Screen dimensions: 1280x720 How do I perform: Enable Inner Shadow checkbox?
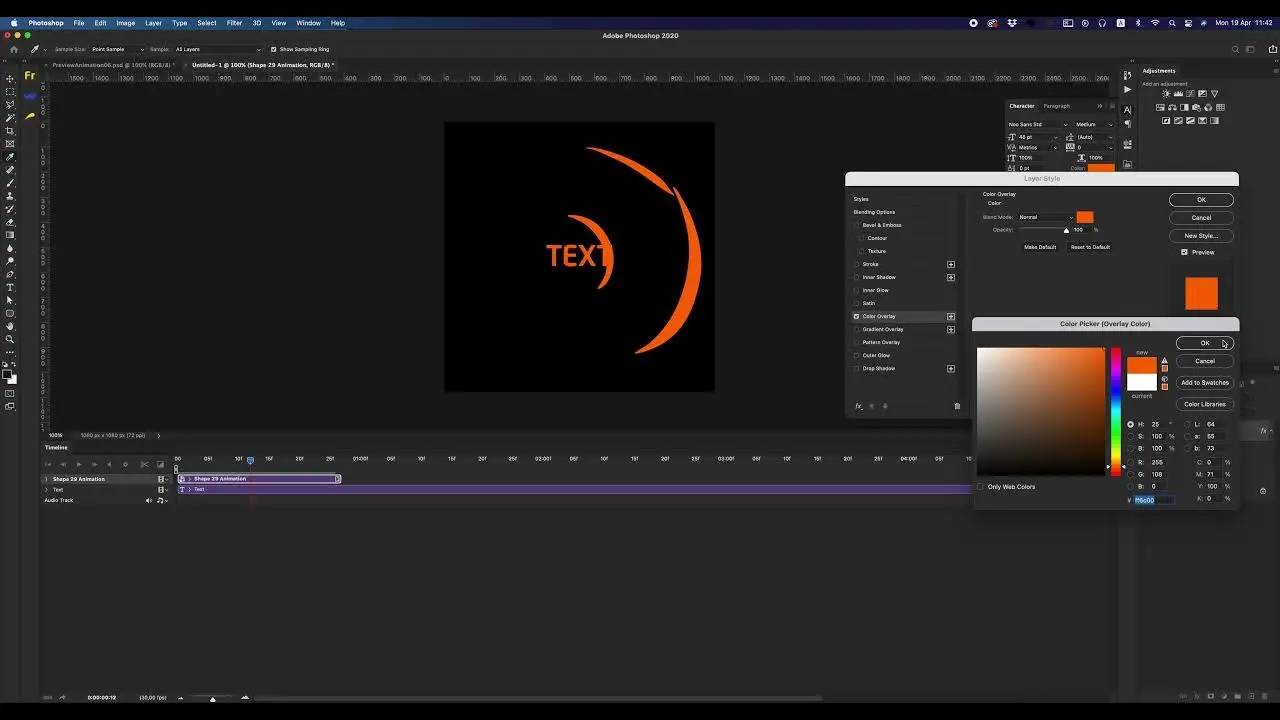(857, 277)
